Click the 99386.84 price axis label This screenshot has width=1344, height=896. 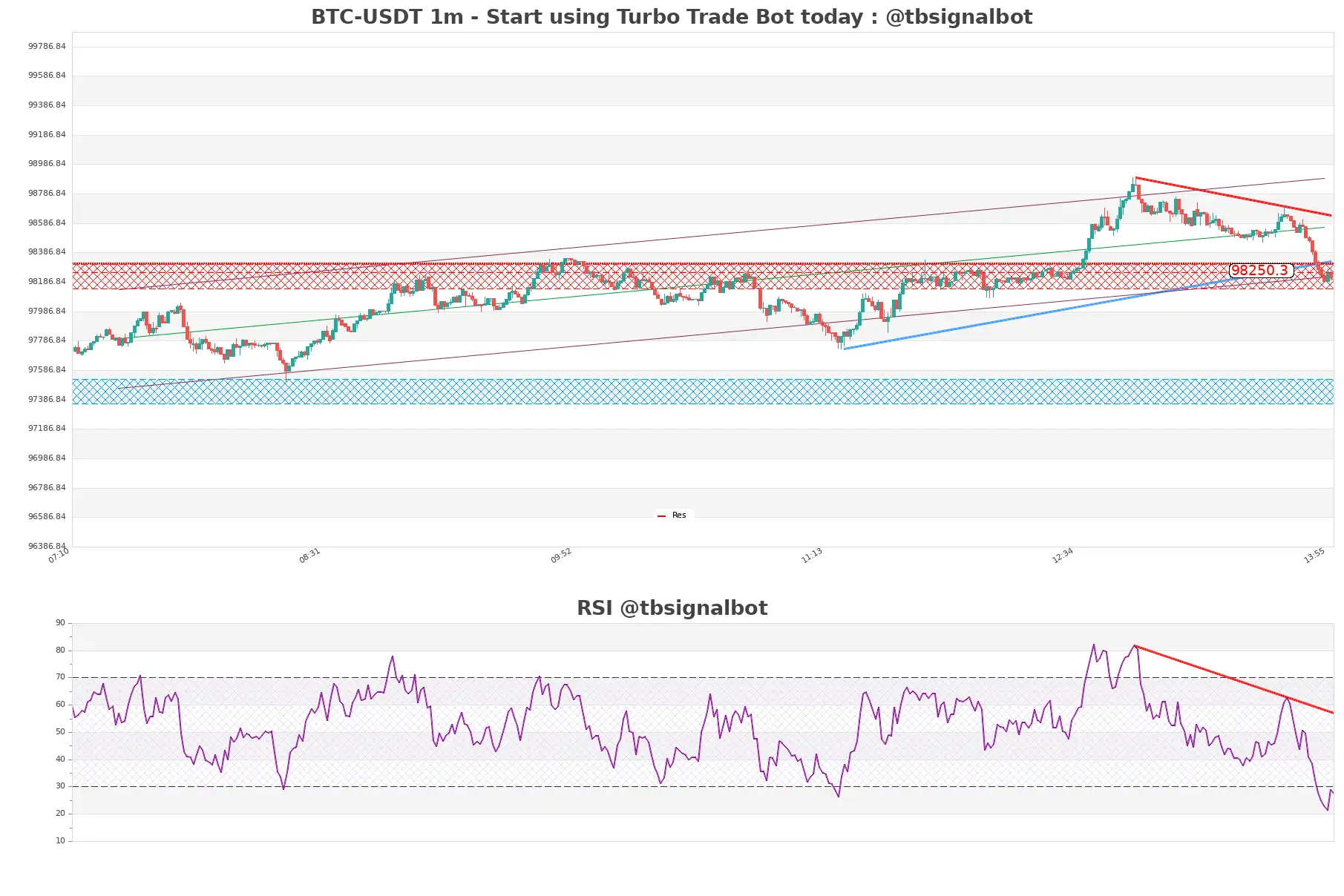click(47, 105)
